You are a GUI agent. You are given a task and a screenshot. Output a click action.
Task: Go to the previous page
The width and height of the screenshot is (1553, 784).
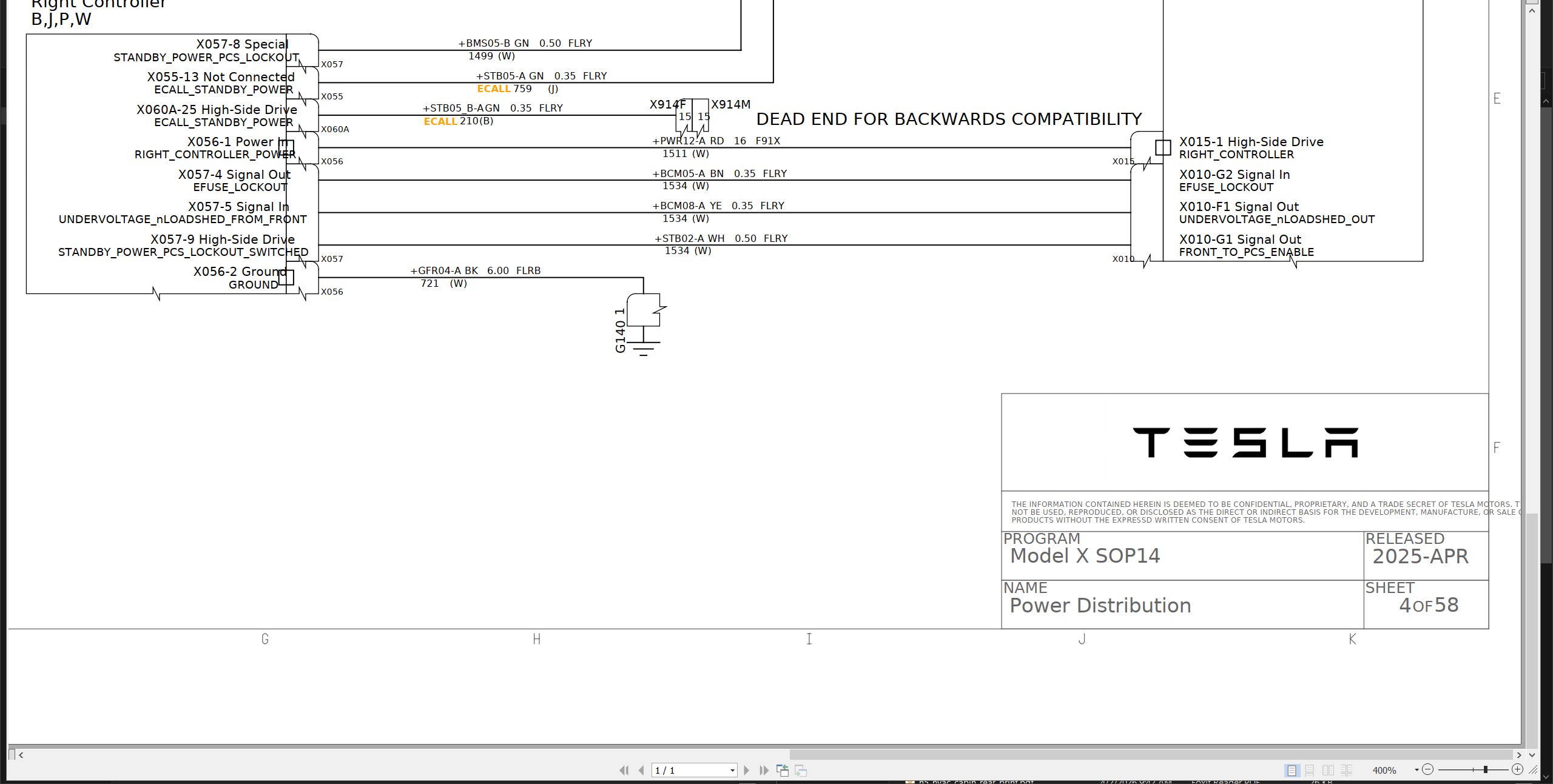[x=641, y=770]
